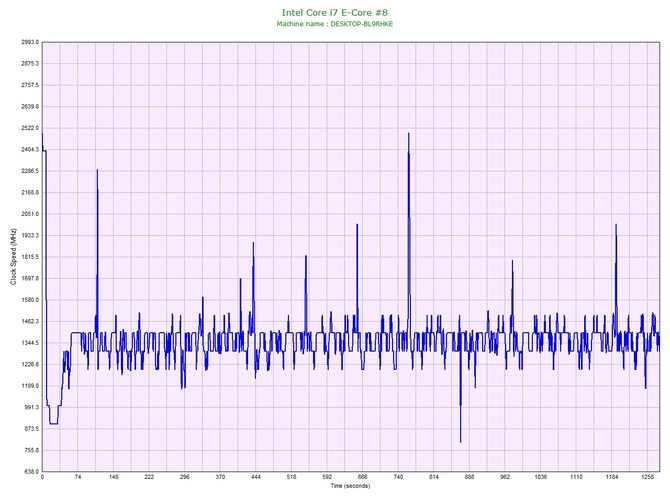Click the 'Time (seconds)' axis label
Image resolution: width=670 pixels, height=503 pixels.
click(350, 486)
